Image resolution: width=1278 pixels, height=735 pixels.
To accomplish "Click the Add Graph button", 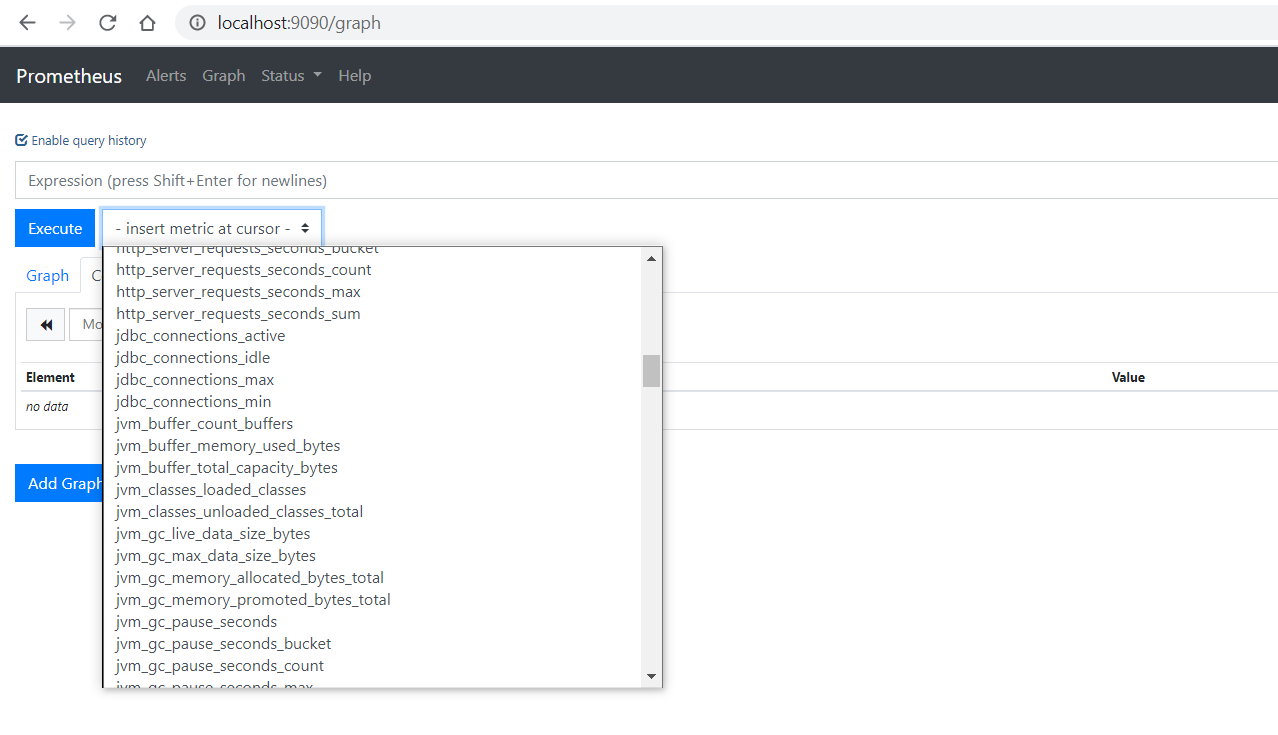I will coord(60,483).
